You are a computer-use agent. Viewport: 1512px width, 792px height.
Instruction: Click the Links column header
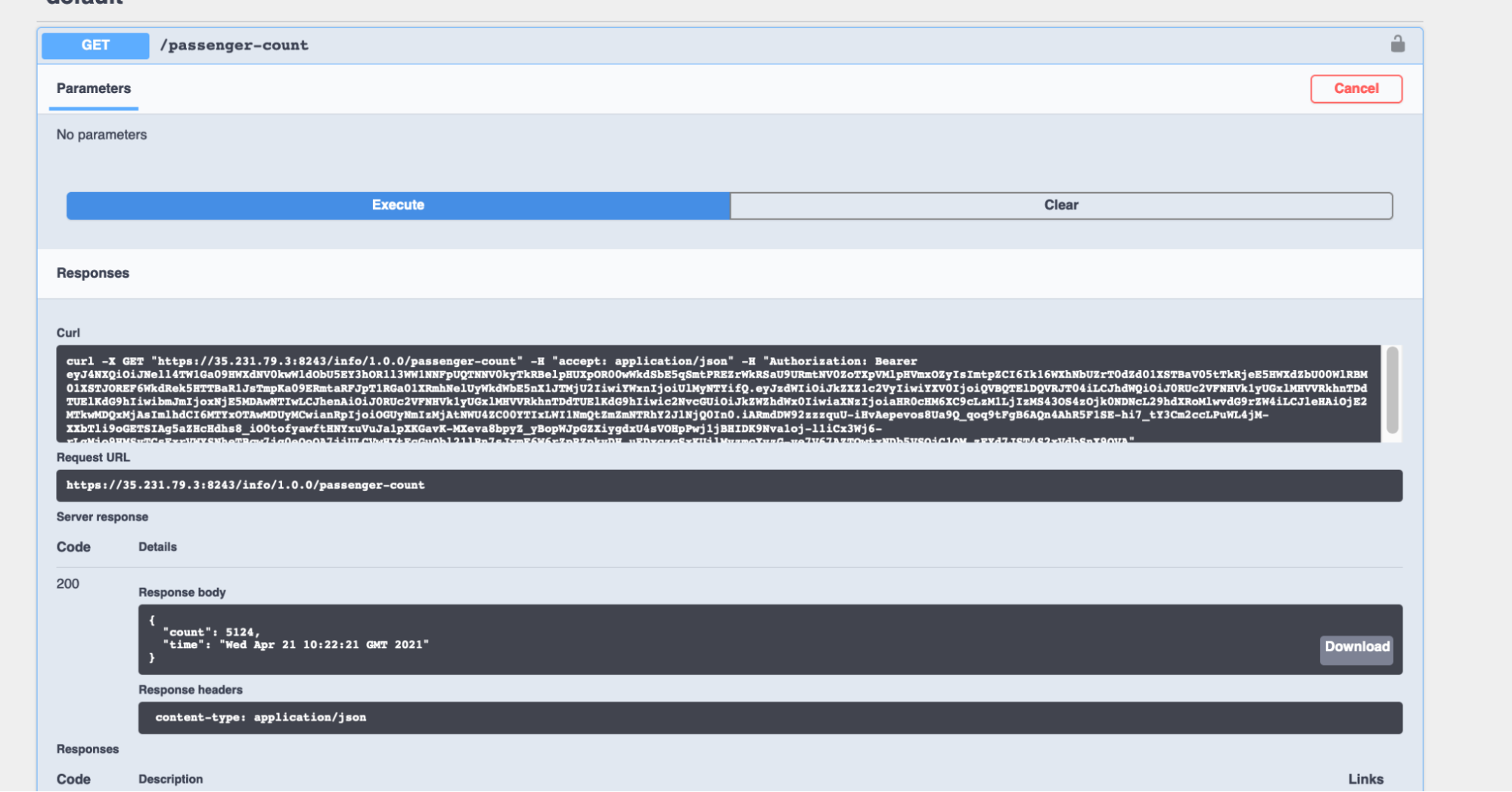(1365, 779)
